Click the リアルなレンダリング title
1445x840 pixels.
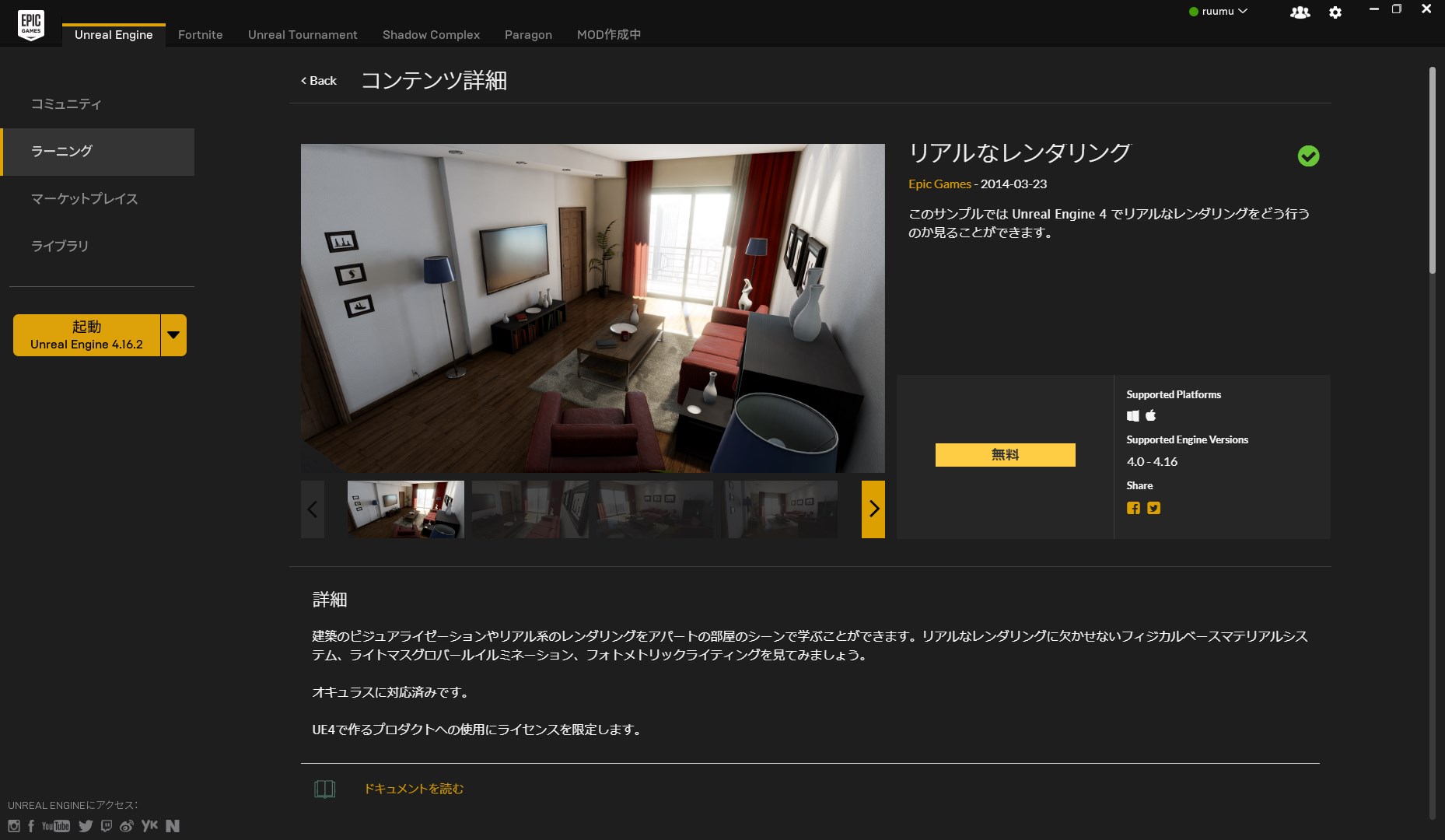pos(1020,152)
